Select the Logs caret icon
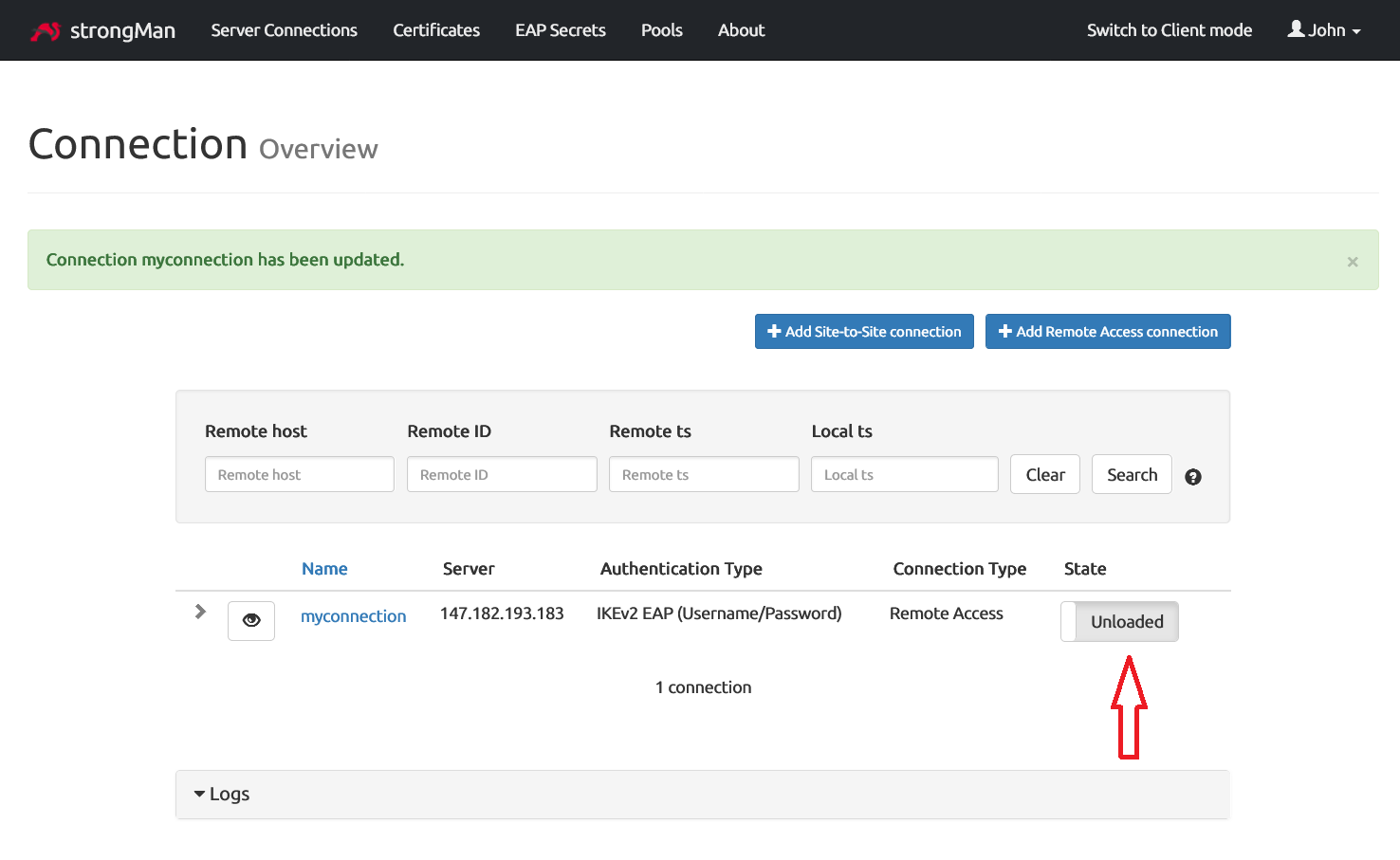This screenshot has width=1400, height=860. [199, 793]
